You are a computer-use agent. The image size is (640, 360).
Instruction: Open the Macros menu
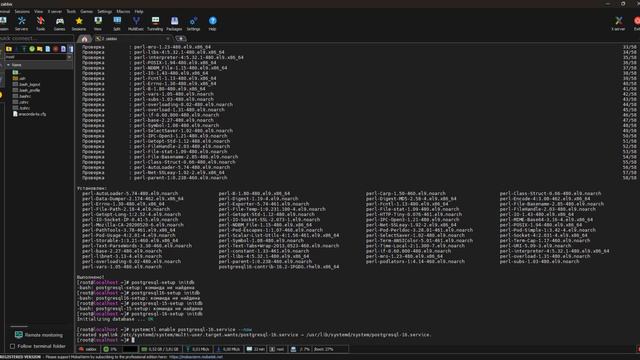point(123,11)
